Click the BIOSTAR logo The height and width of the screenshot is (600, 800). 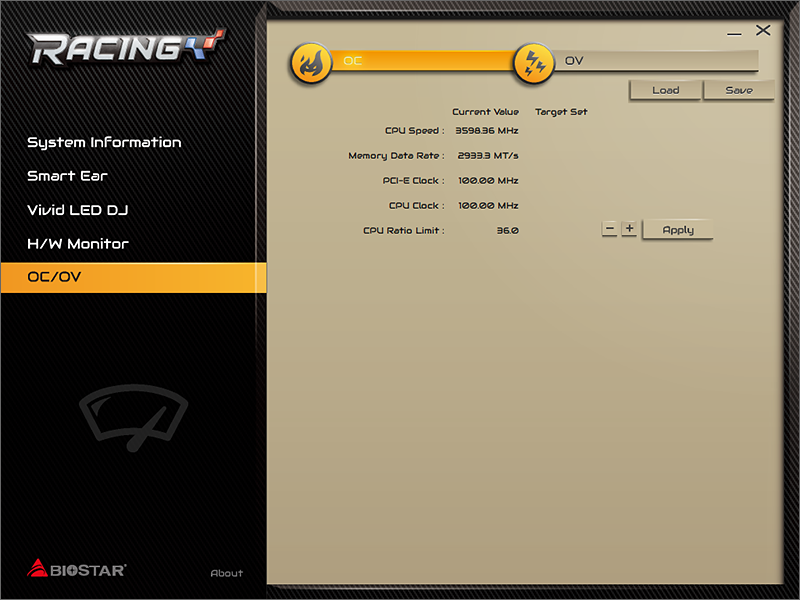[x=76, y=569]
